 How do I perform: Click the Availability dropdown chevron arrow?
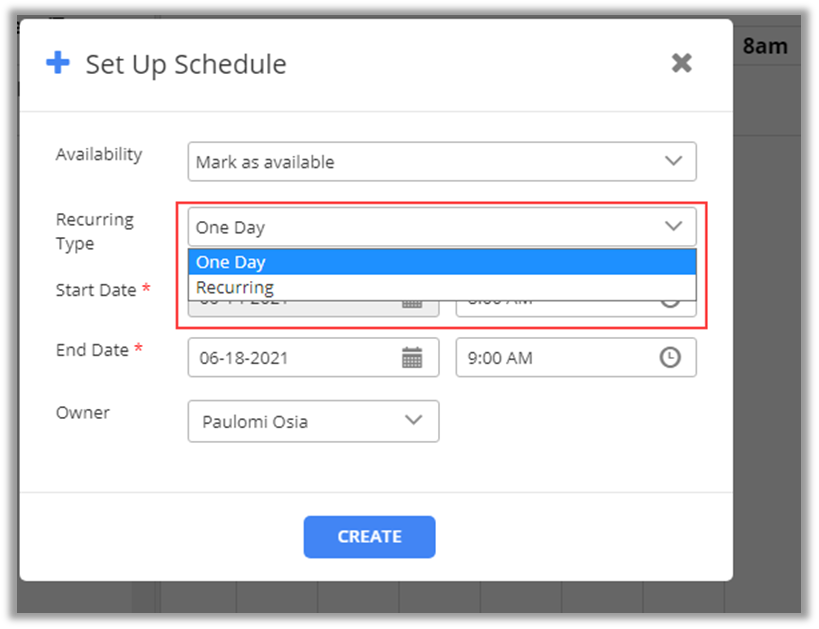pos(673,161)
